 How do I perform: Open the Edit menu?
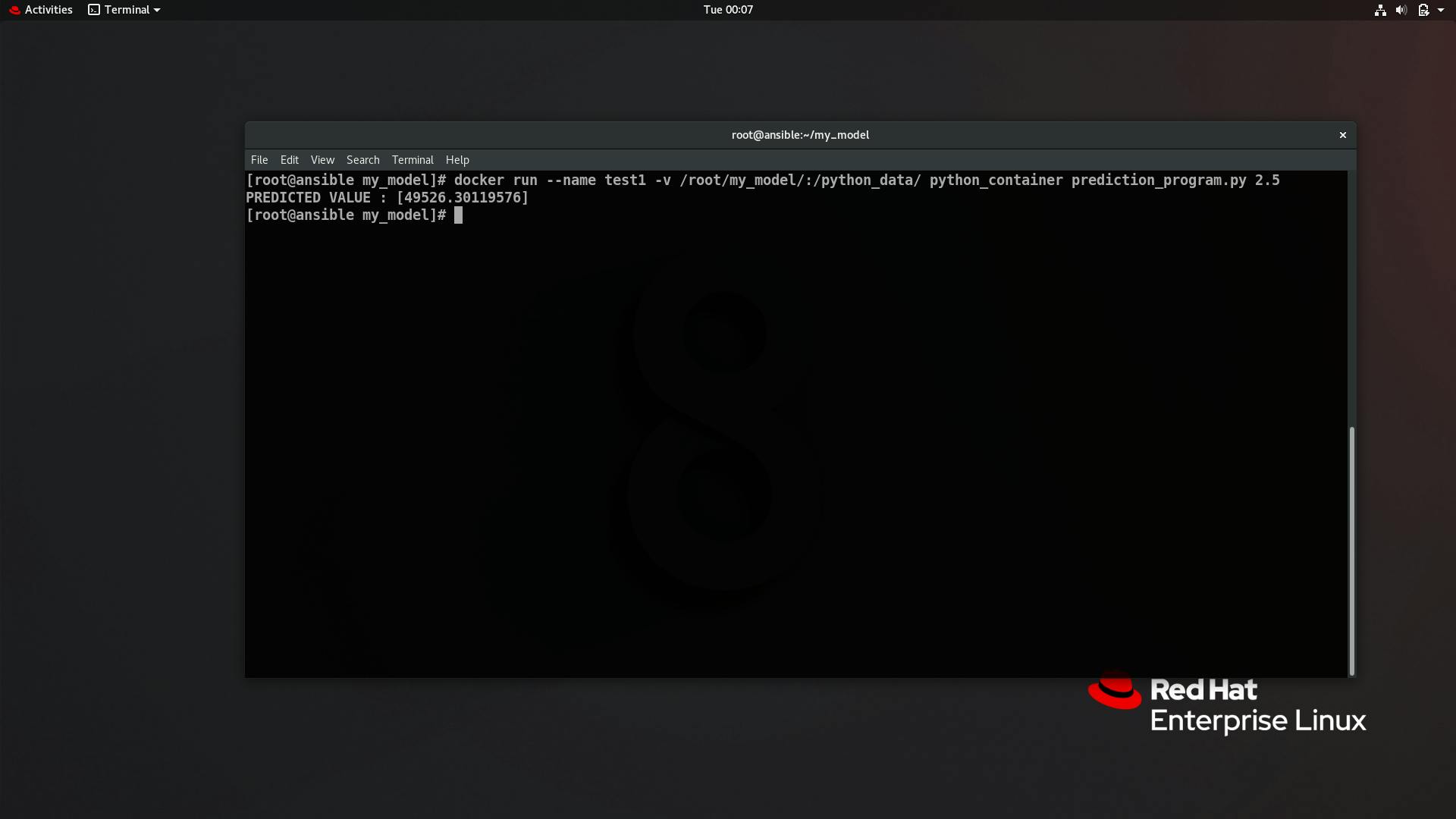[289, 160]
